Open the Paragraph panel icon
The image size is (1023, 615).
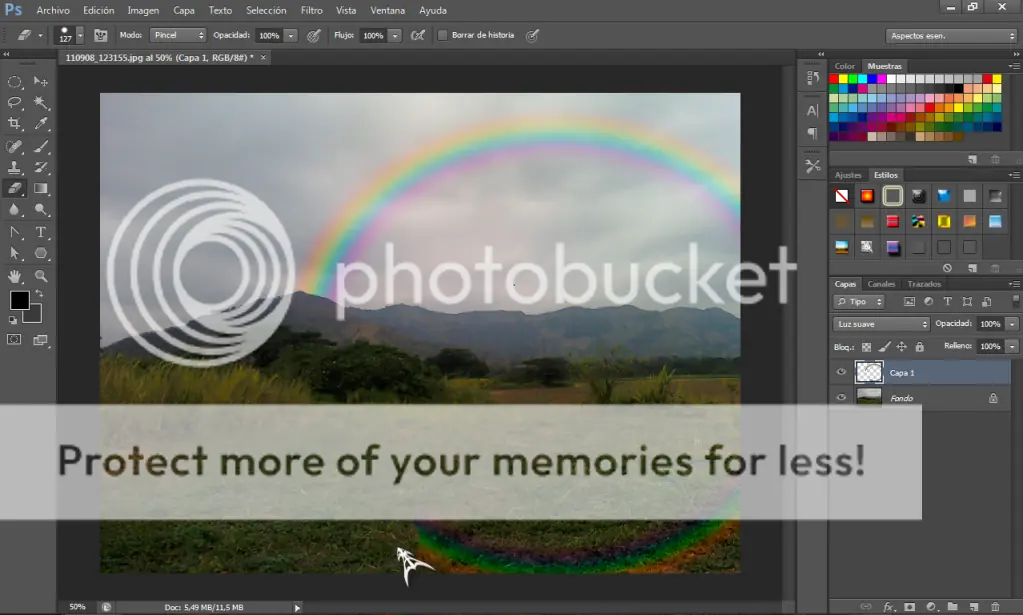(x=813, y=134)
